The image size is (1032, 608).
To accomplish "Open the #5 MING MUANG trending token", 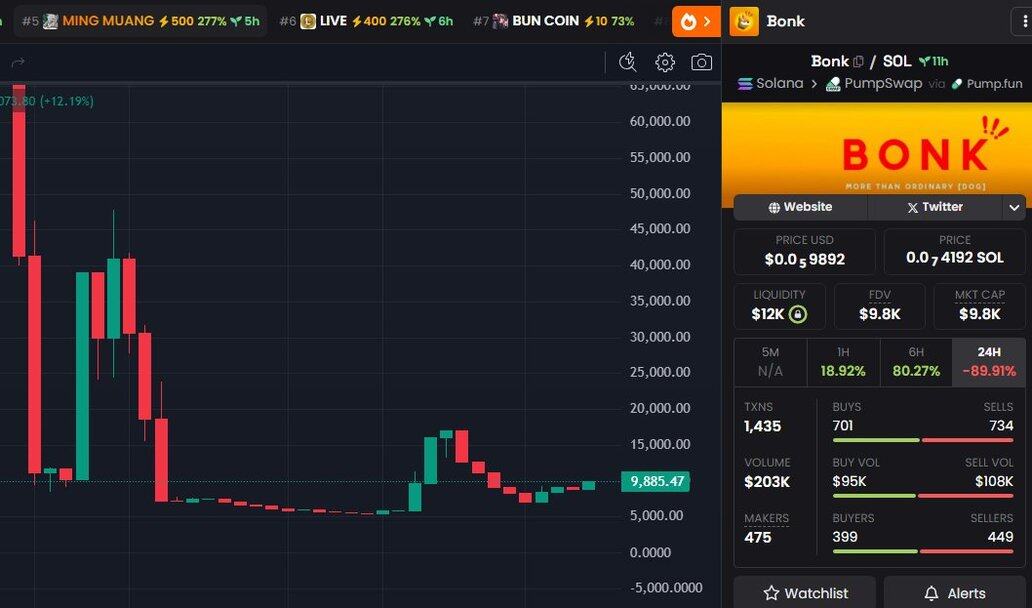I will tap(140, 21).
